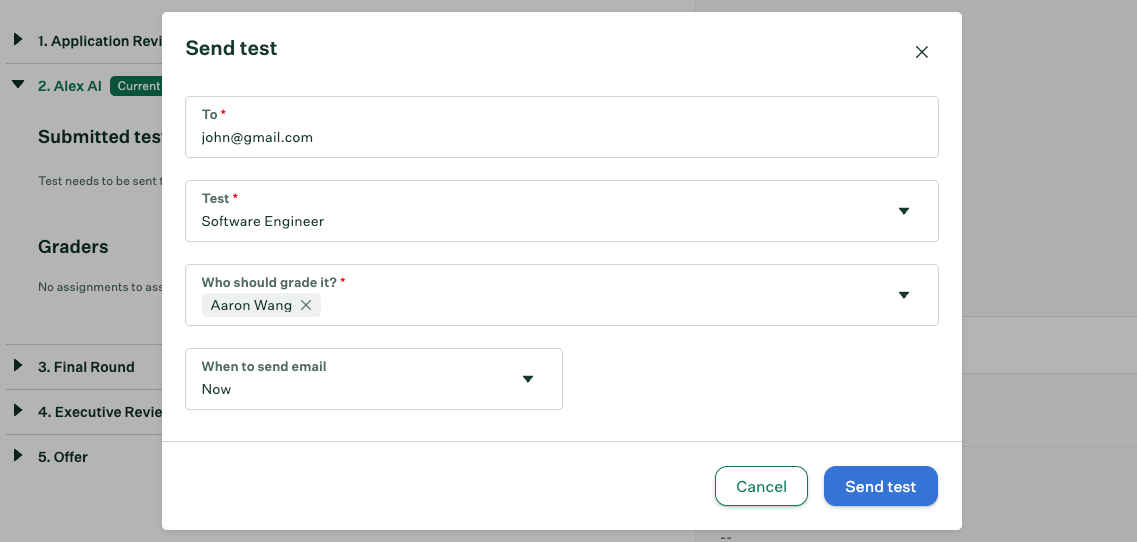Expand the Application Review stage triangle
The image size is (1137, 542).
click(17, 40)
